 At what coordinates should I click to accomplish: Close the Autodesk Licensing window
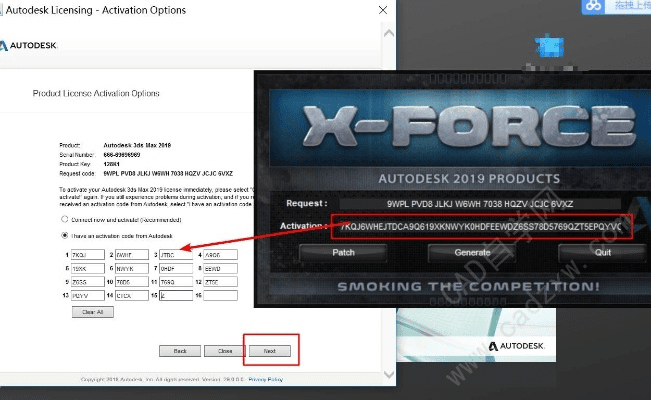383,10
